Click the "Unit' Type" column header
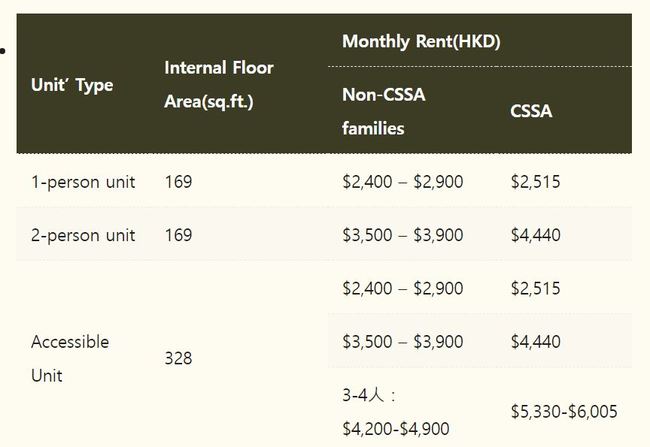The width and height of the screenshot is (650, 447). (x=72, y=85)
